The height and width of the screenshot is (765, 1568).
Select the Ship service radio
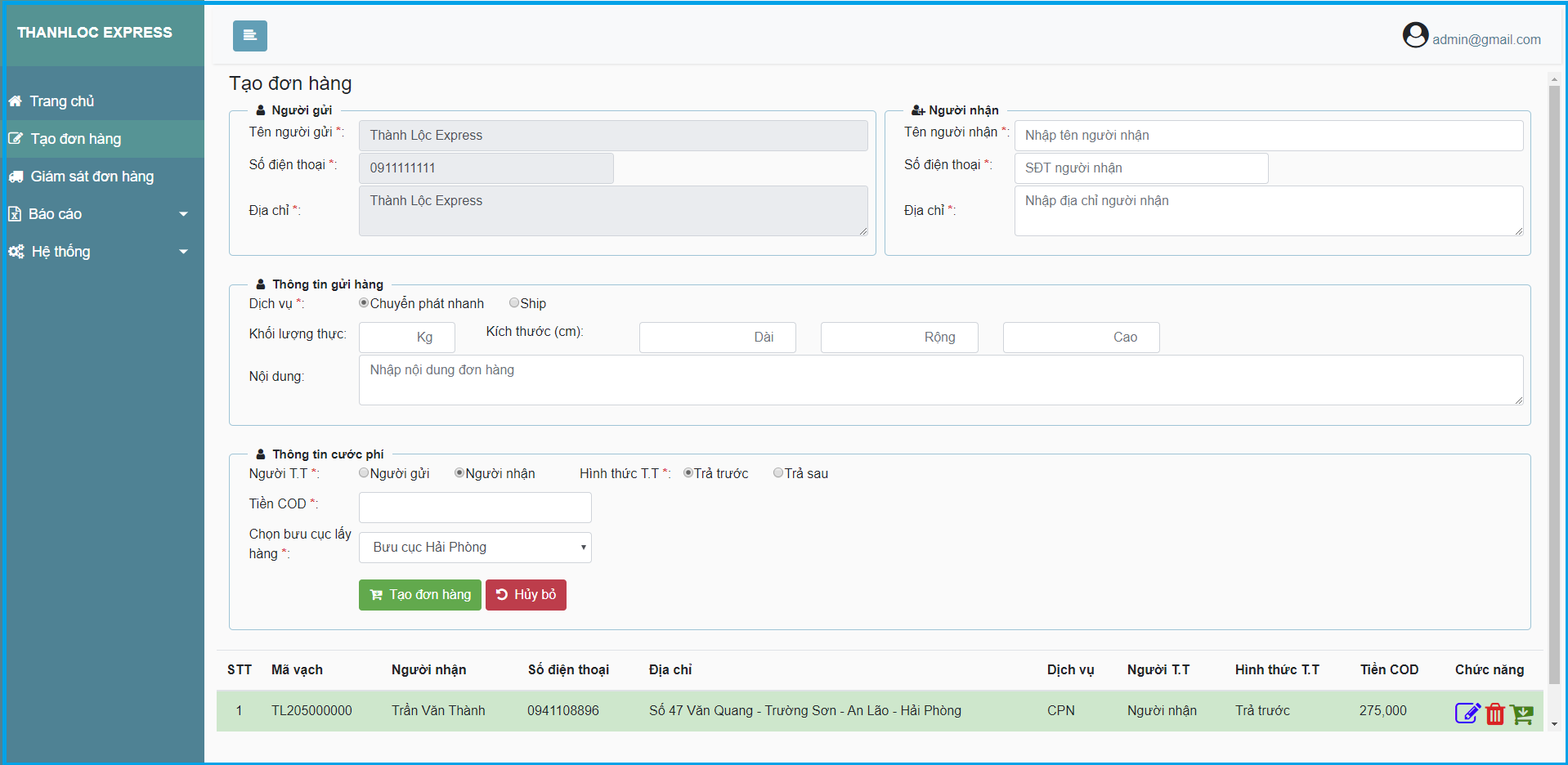point(514,303)
